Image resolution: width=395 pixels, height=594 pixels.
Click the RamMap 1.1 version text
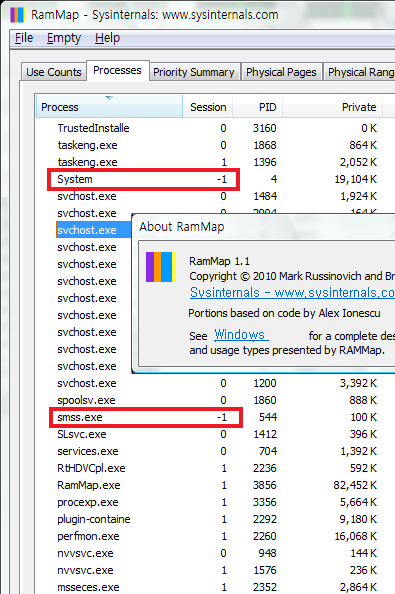[220, 261]
